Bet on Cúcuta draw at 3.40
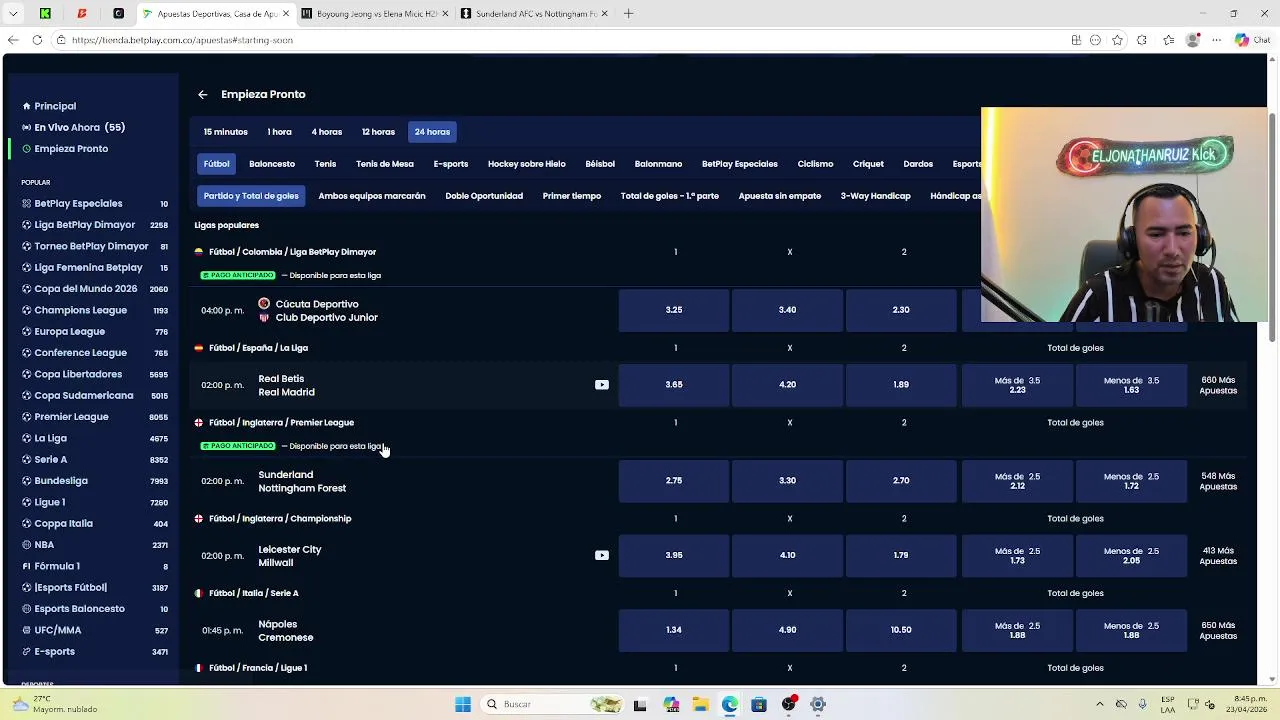 click(788, 310)
